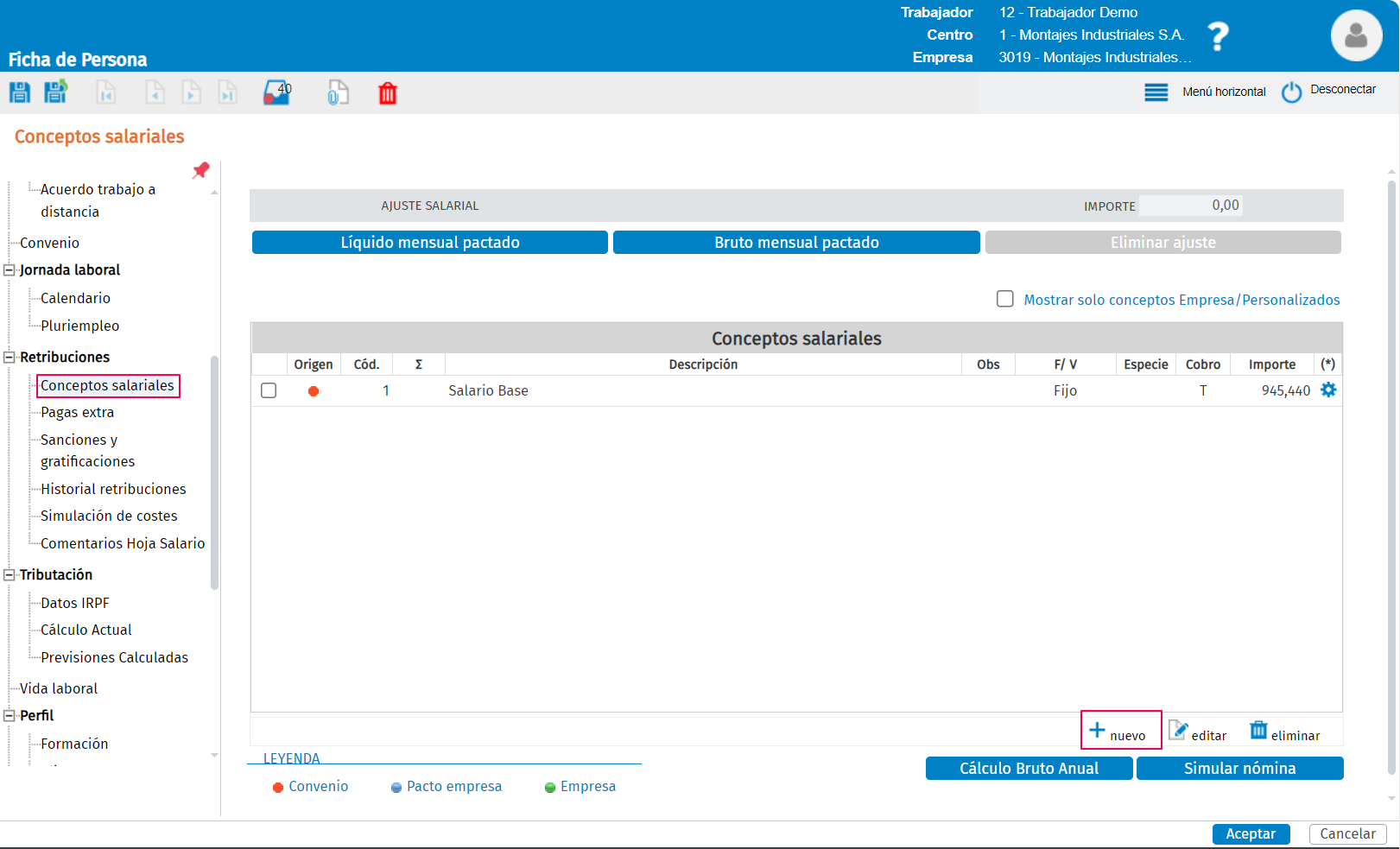1400x849 pixels.
Task: Click Simular nómina button
Action: [1240, 769]
